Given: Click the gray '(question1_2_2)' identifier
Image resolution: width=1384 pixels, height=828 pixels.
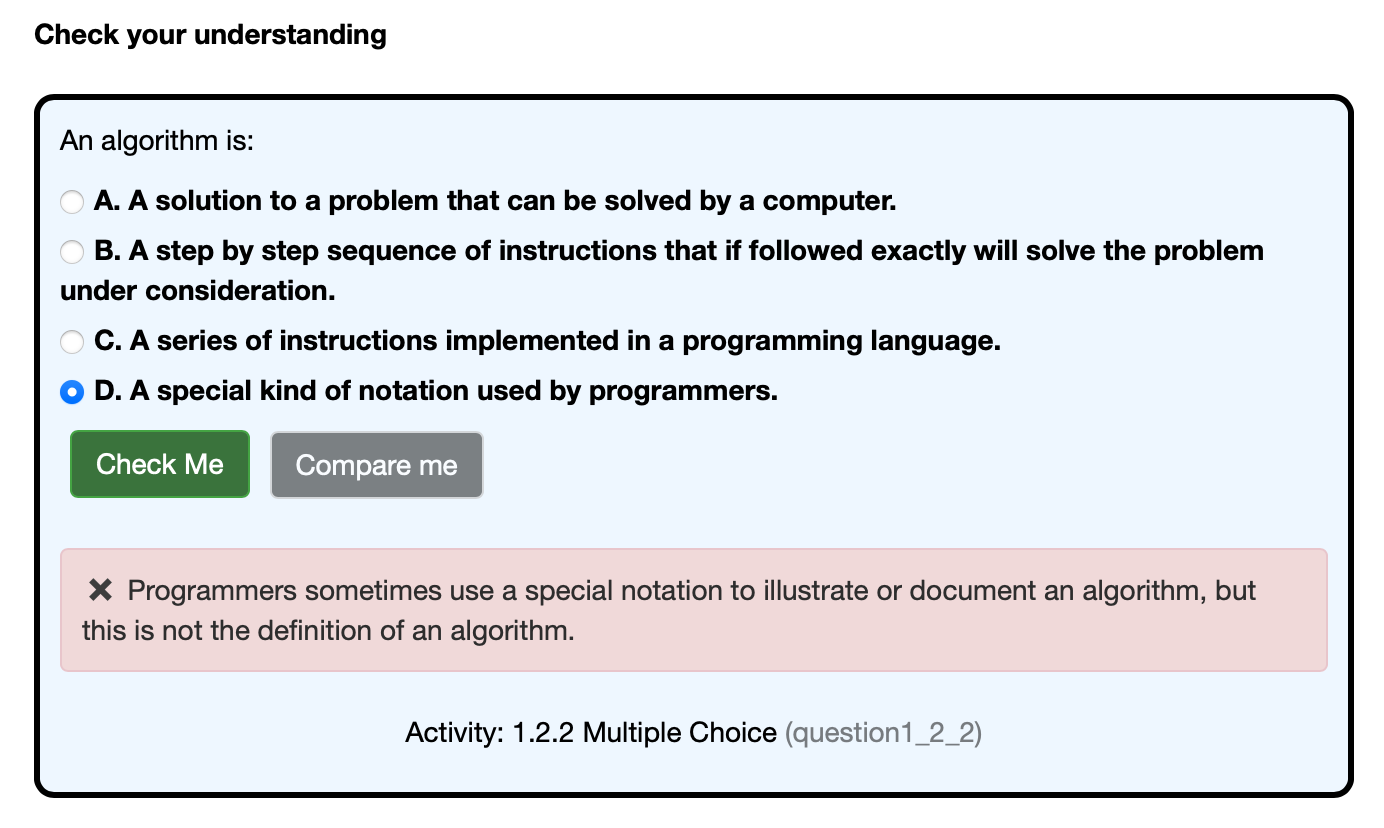Looking at the screenshot, I should [x=883, y=733].
